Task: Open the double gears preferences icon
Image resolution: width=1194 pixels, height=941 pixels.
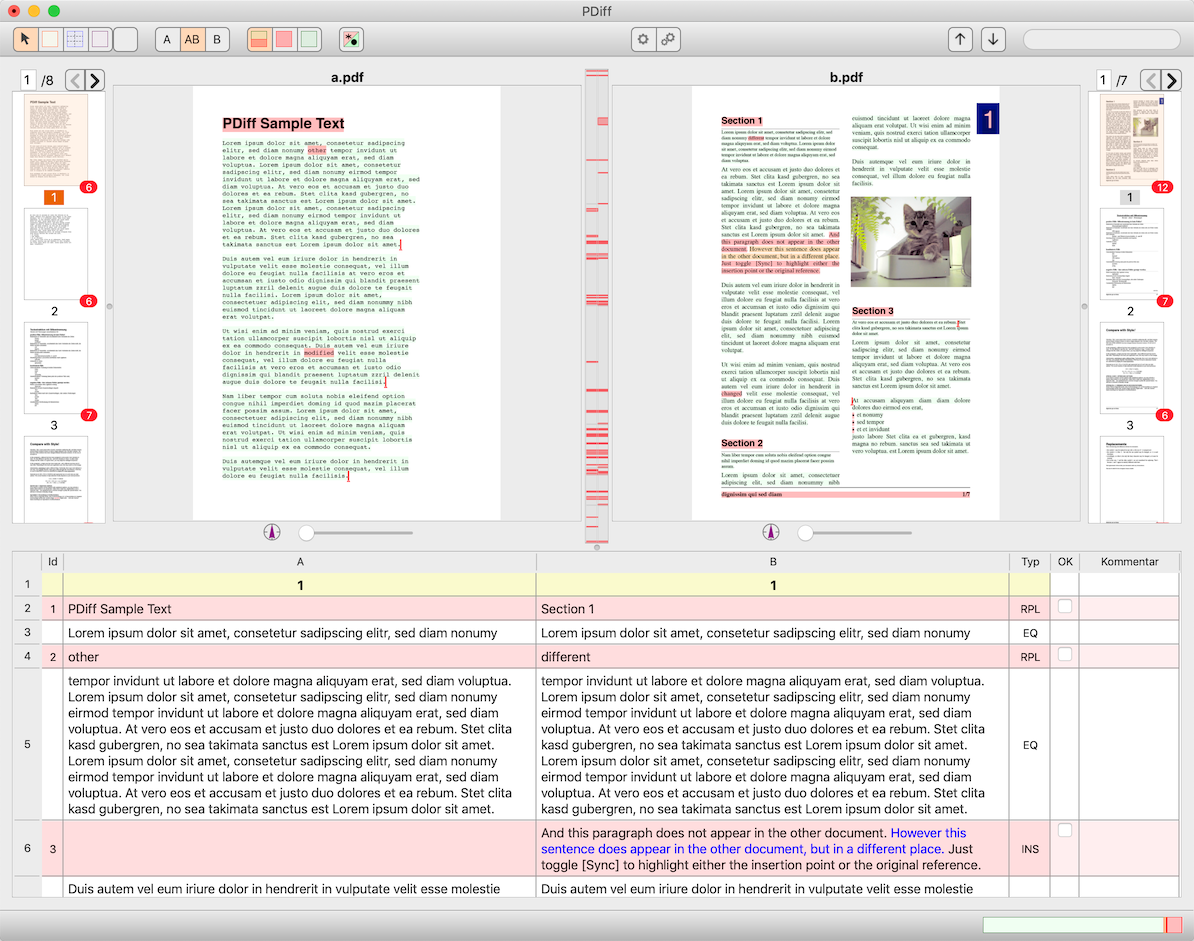Action: [669, 39]
